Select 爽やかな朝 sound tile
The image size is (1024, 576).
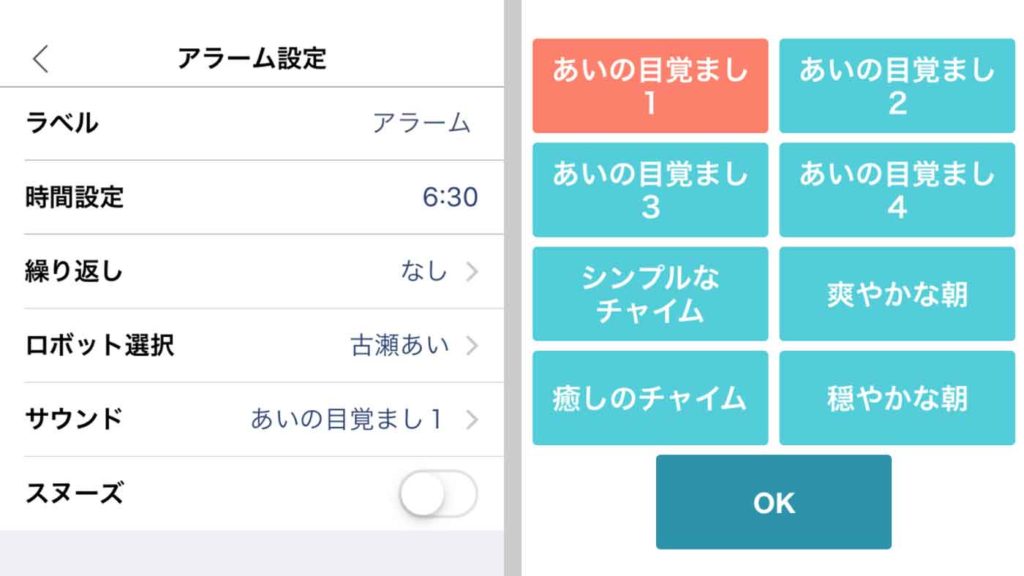click(x=897, y=294)
